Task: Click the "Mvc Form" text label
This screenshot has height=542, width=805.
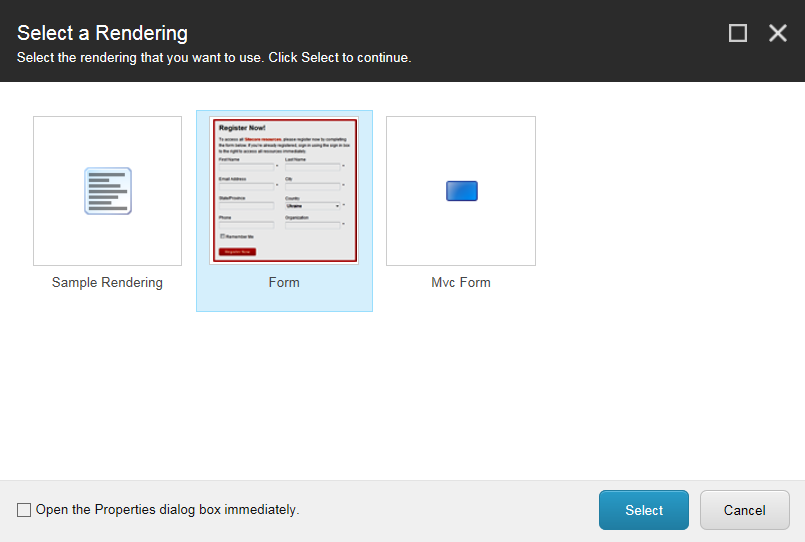Action: 461,283
